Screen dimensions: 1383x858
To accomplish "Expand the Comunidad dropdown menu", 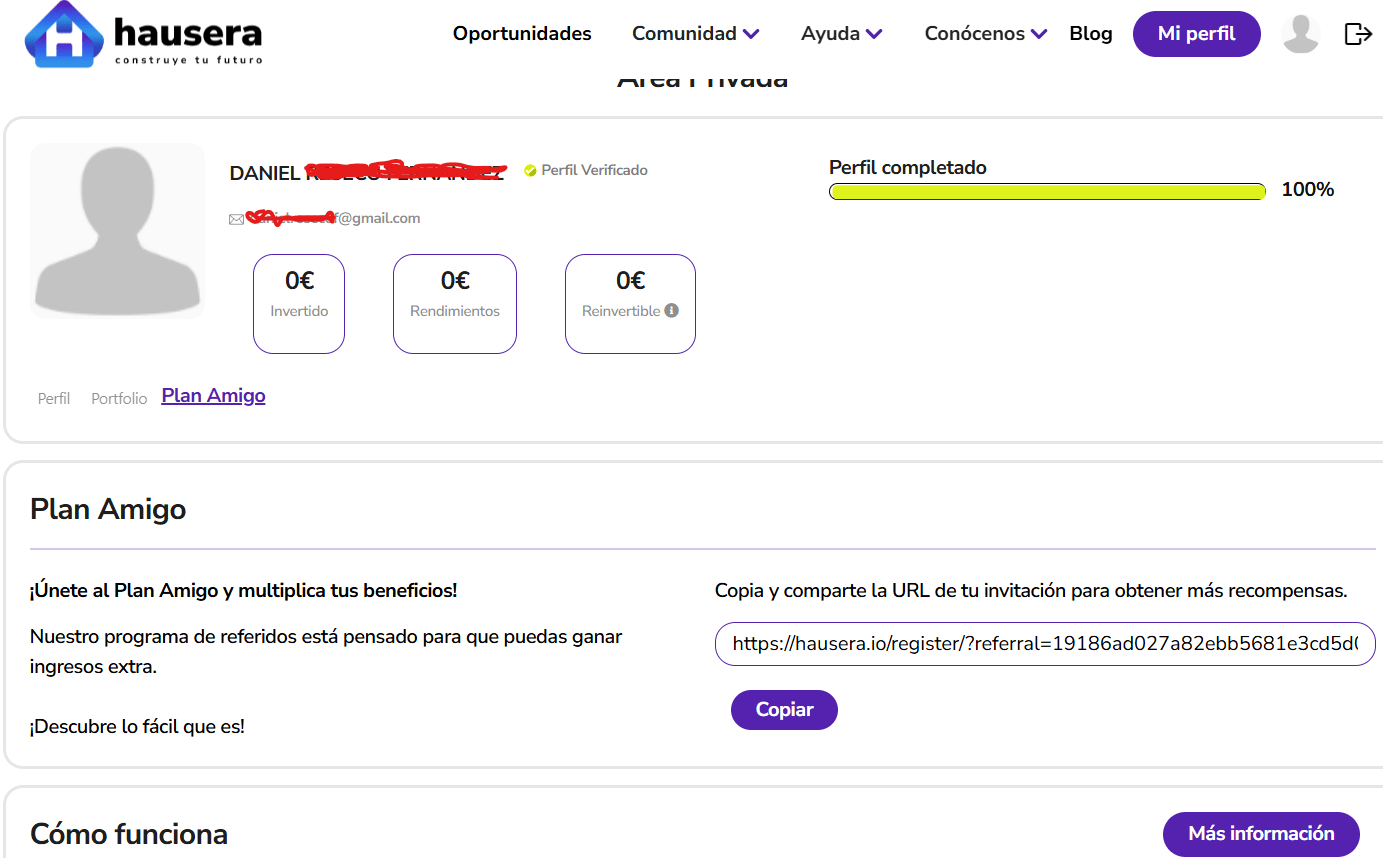I will (x=696, y=34).
